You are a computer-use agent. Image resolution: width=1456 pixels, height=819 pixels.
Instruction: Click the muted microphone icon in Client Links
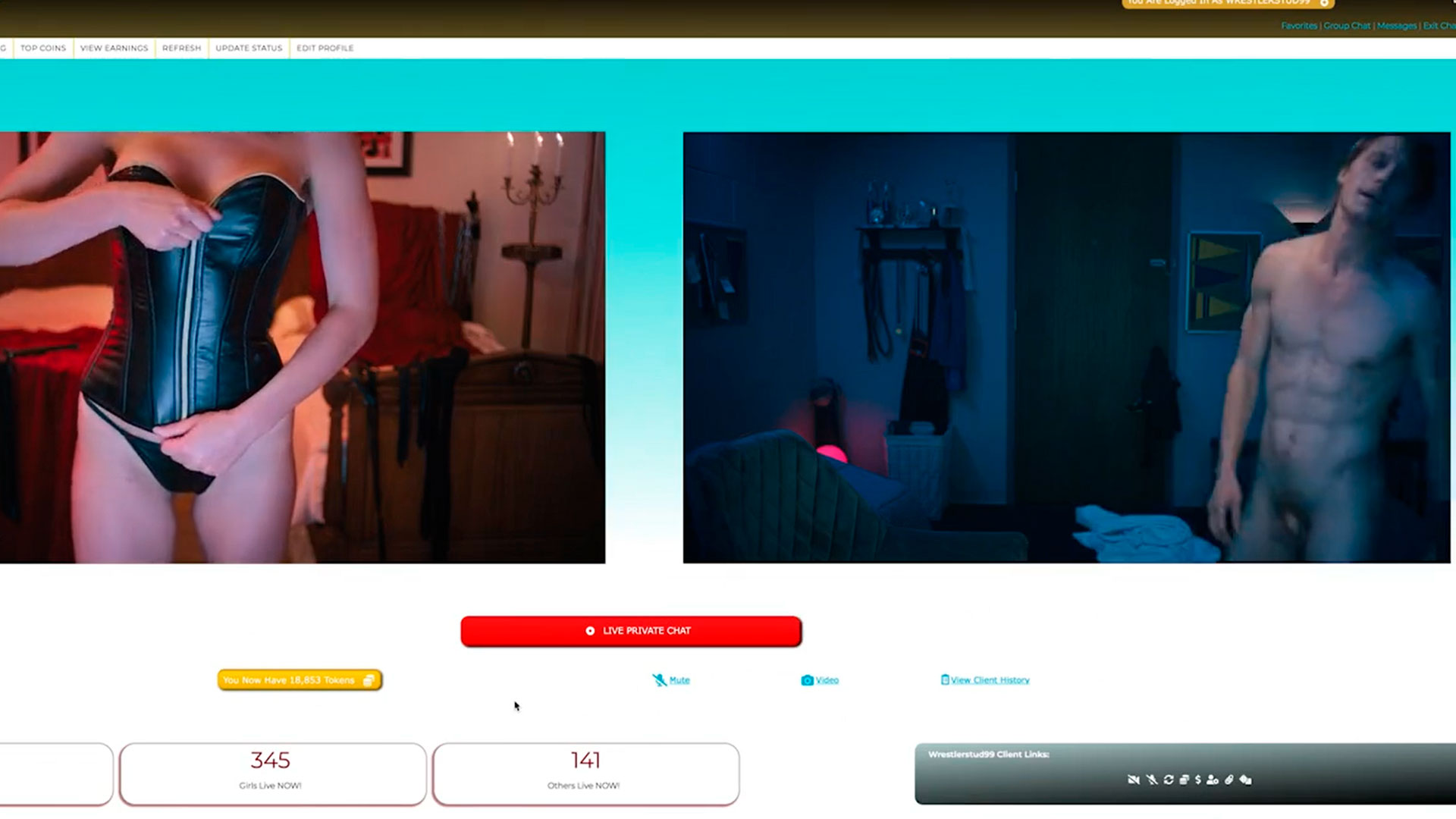(1151, 780)
